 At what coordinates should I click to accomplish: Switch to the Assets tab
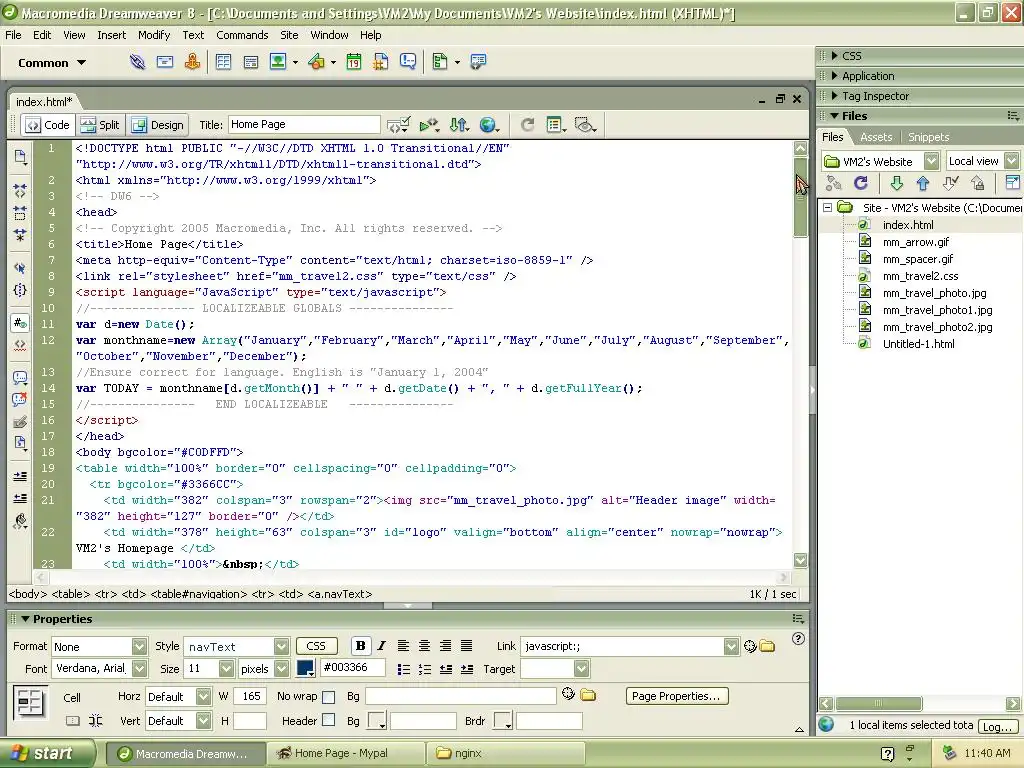(x=876, y=137)
